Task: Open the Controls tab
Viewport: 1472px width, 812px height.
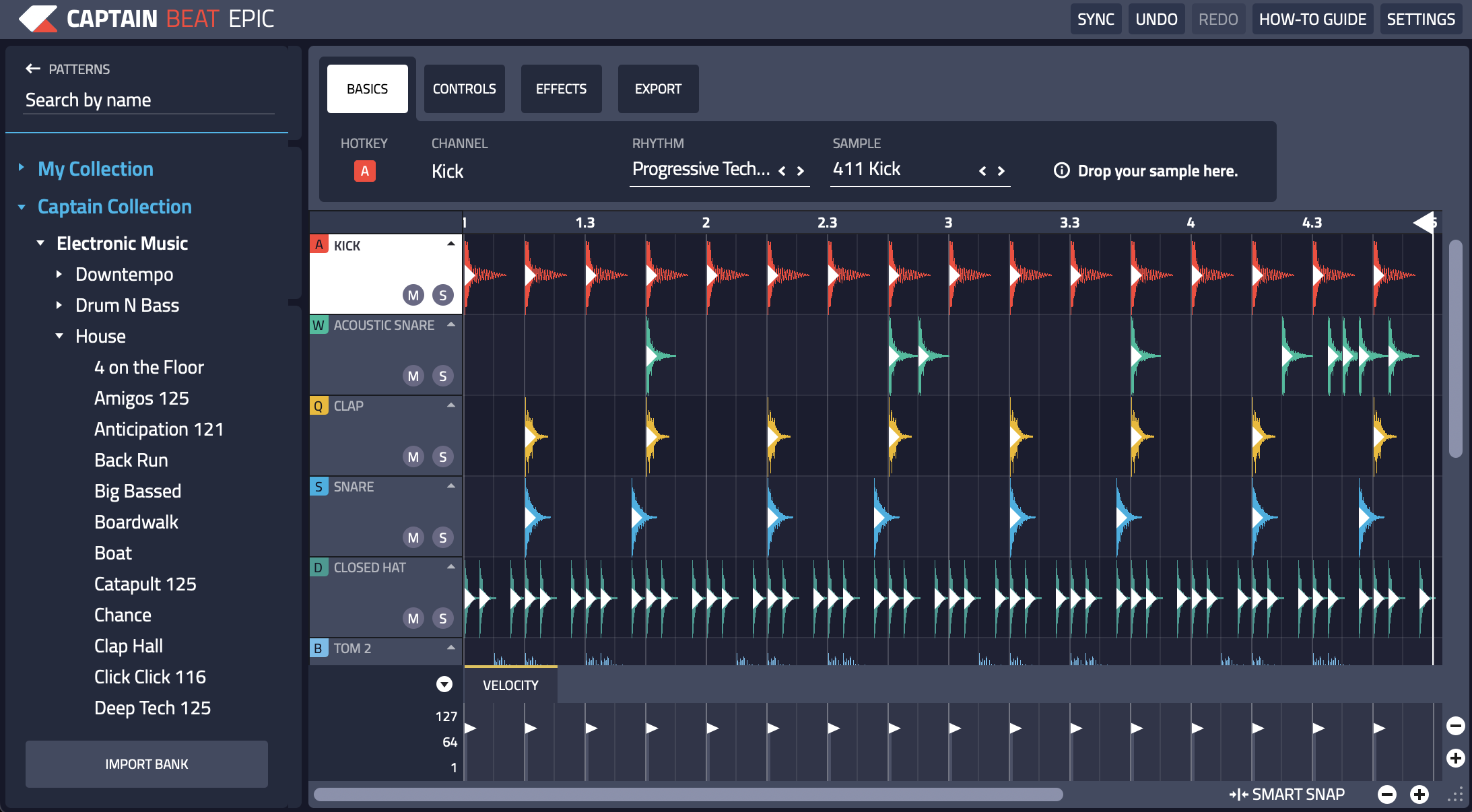Action: [464, 88]
